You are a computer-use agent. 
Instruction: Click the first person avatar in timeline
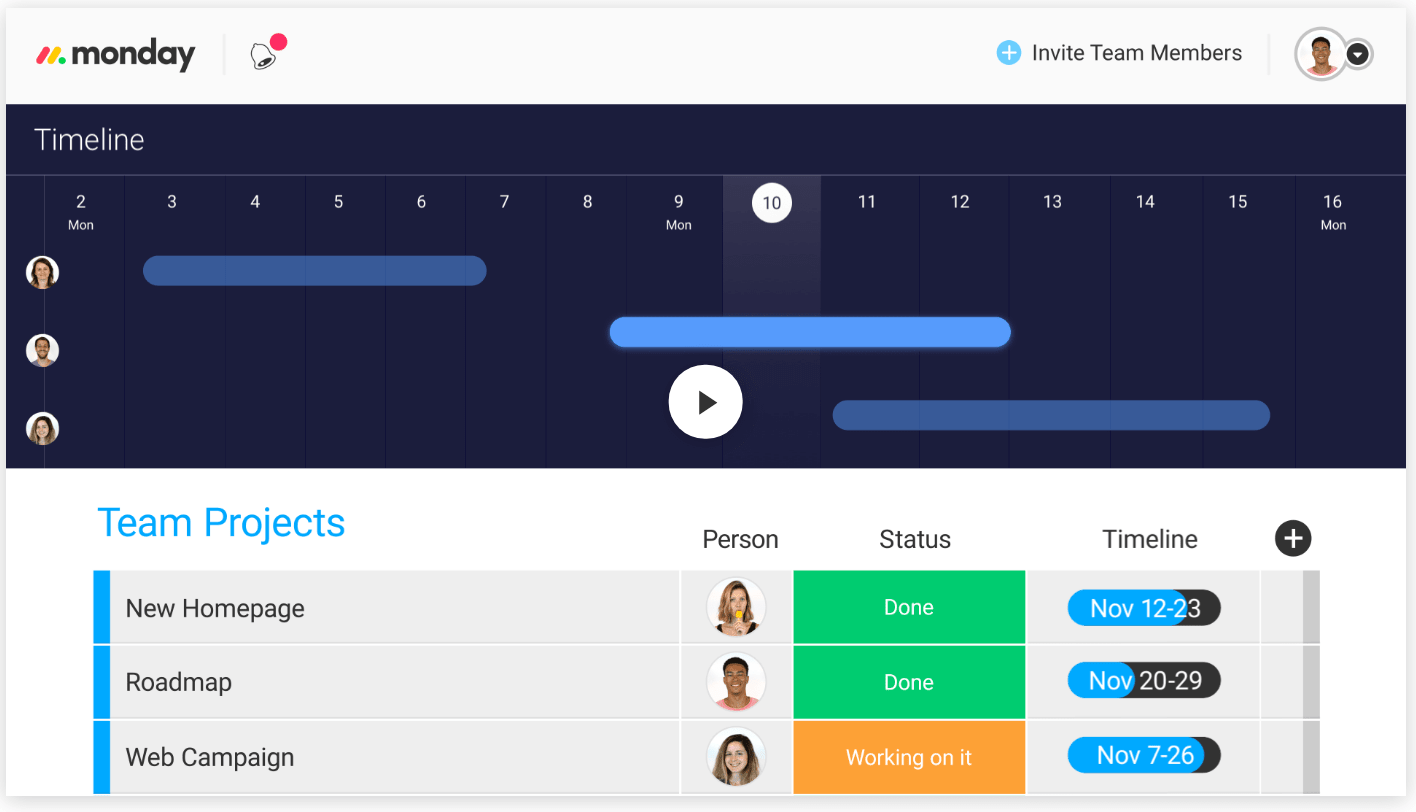(42, 272)
